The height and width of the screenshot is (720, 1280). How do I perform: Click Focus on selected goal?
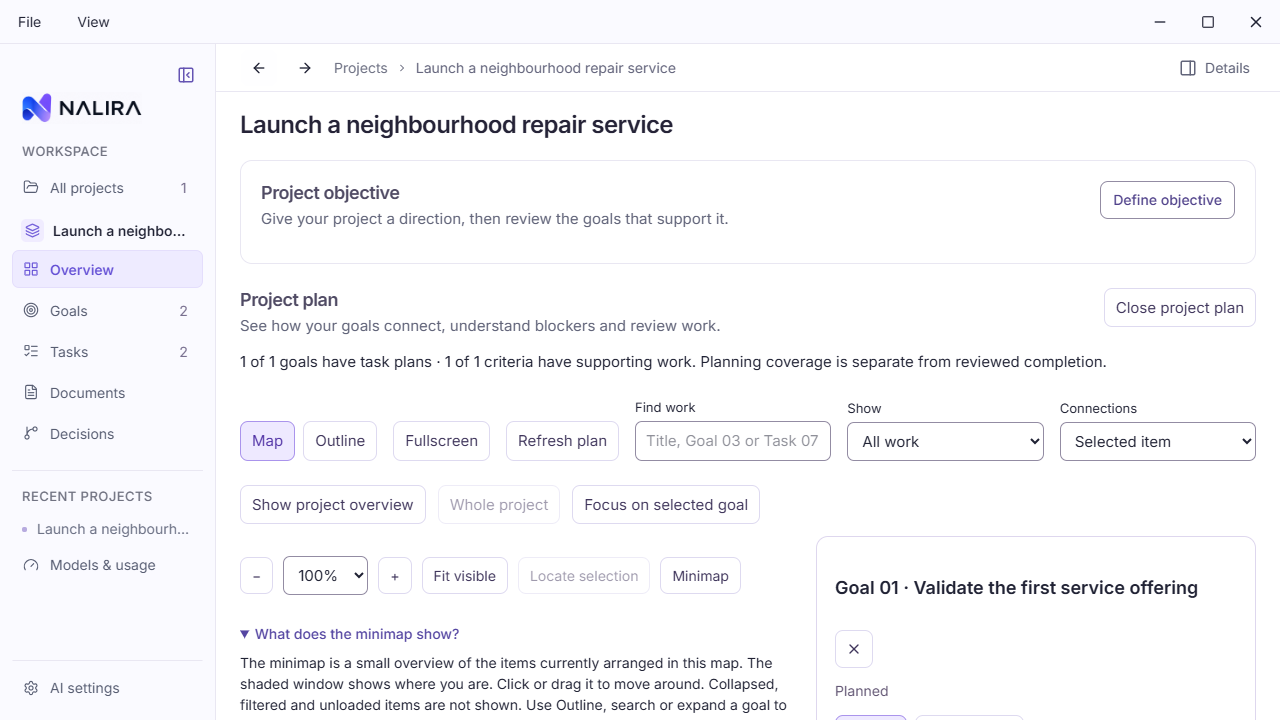[666, 505]
